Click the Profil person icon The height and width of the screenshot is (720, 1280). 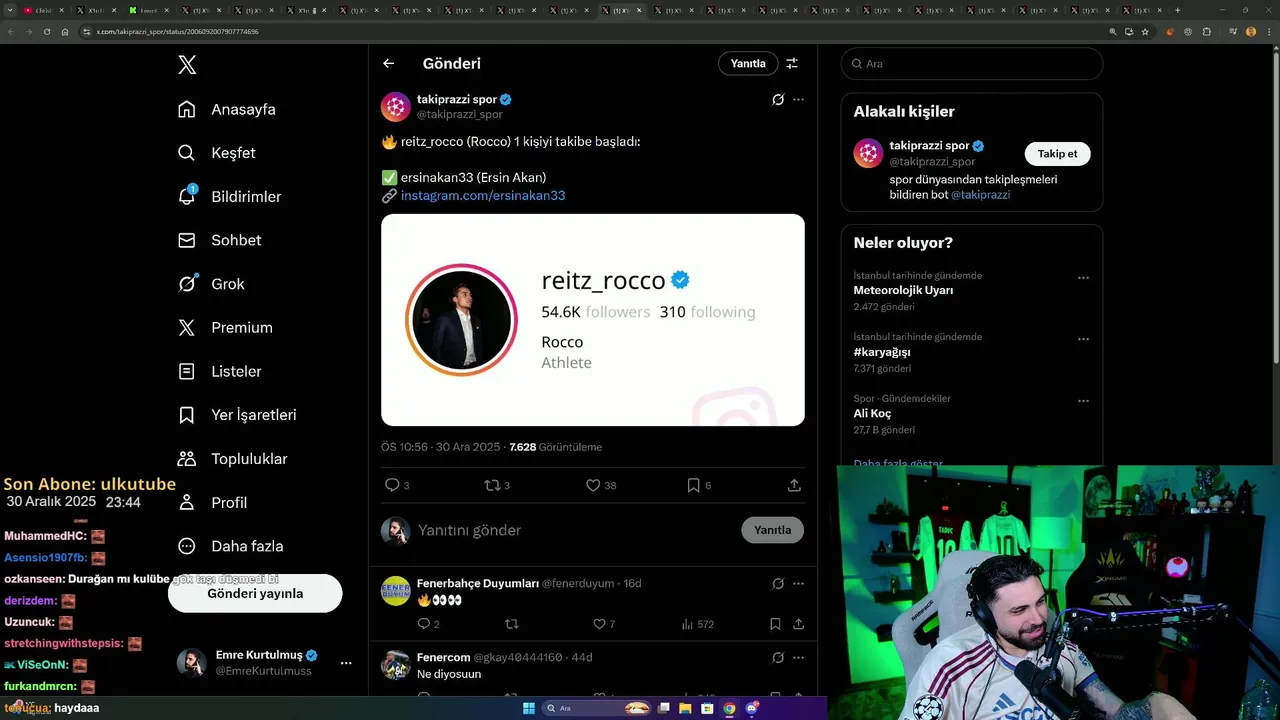[187, 502]
